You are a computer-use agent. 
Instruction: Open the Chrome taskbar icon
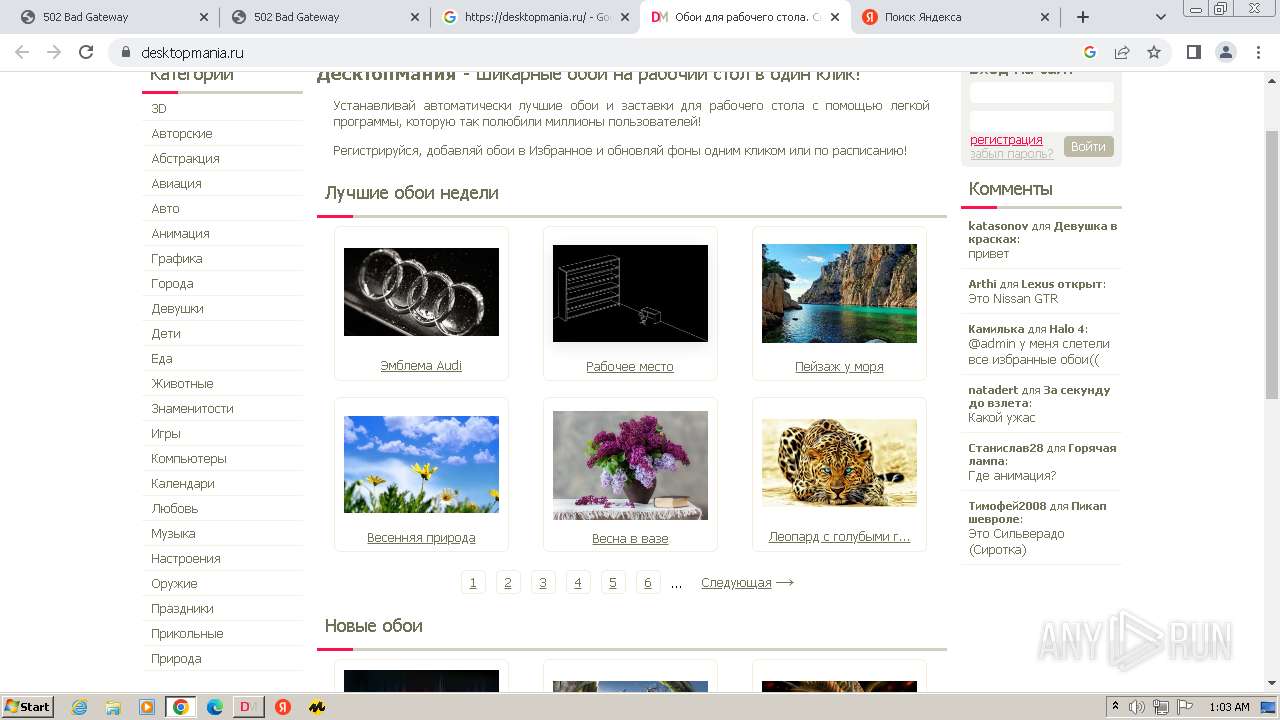pyautogui.click(x=180, y=707)
